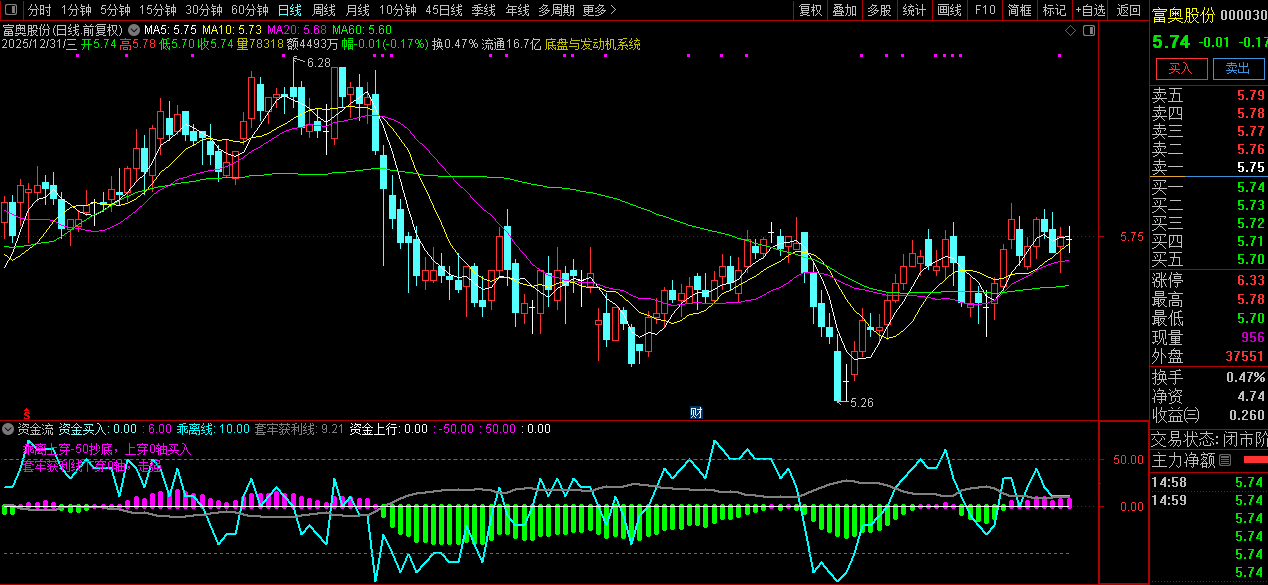Click the diamond marker icon above chart
Viewport: 1268px width, 585px height.
click(1070, 31)
